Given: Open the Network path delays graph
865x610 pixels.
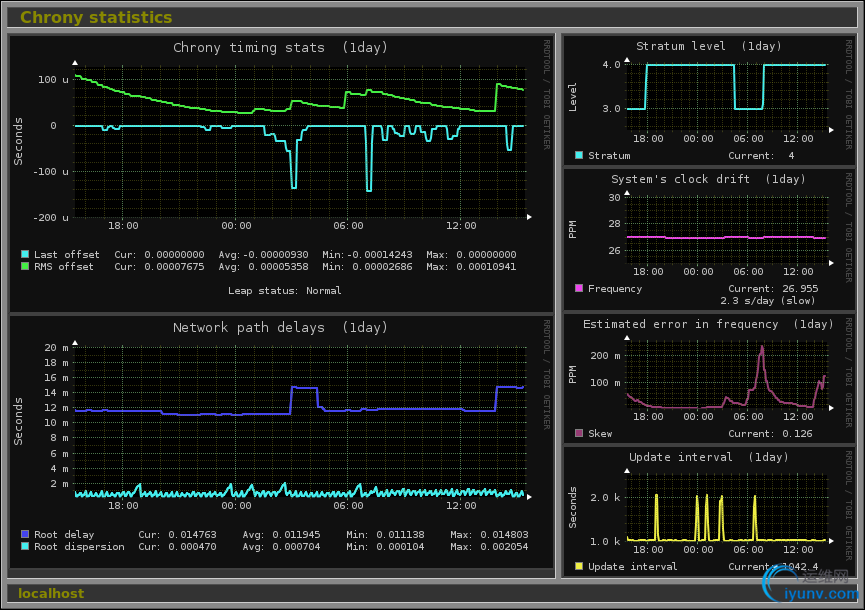Looking at the screenshot, I should click(x=300, y=420).
